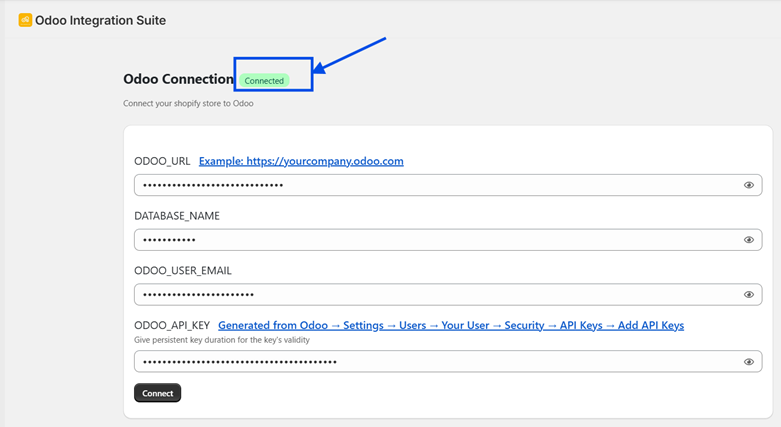781x427 pixels.
Task: Open the example yourcompany.odoo.com link
Action: (301, 161)
